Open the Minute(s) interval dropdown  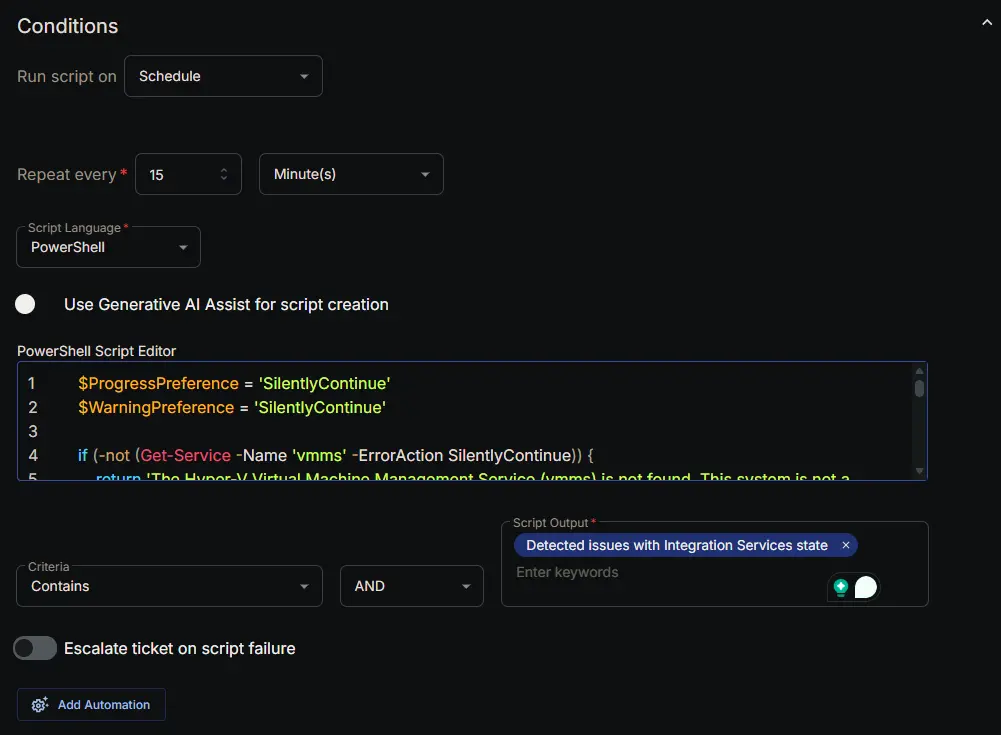(x=351, y=174)
